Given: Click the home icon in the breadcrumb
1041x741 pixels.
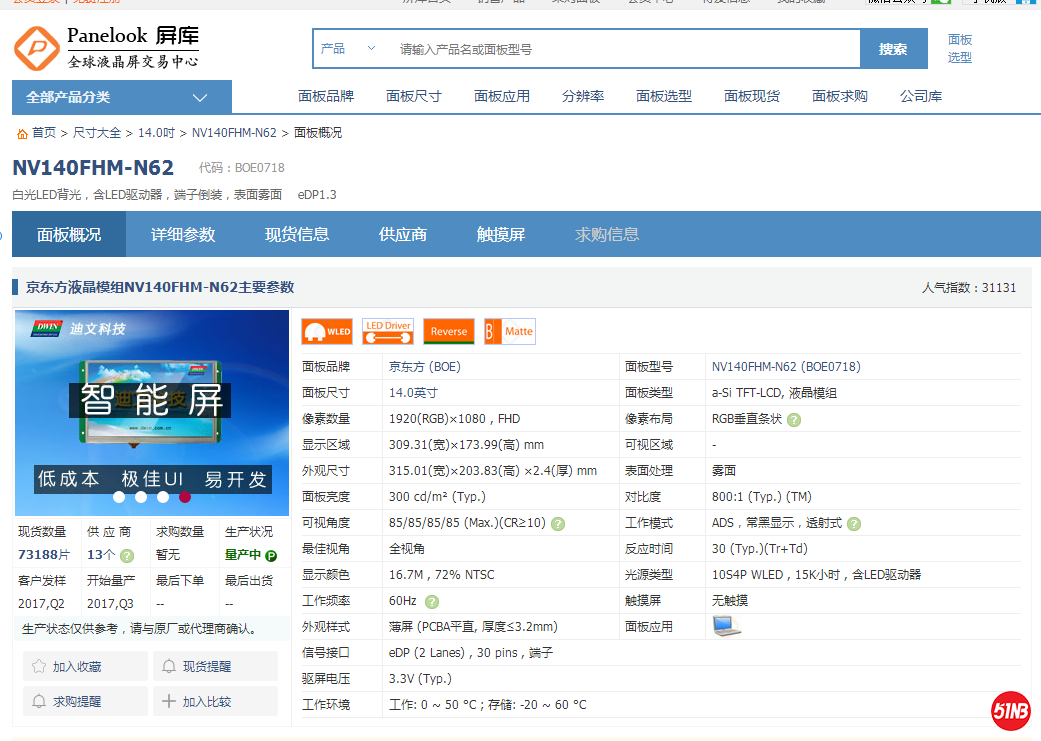Looking at the screenshot, I should pos(20,131).
